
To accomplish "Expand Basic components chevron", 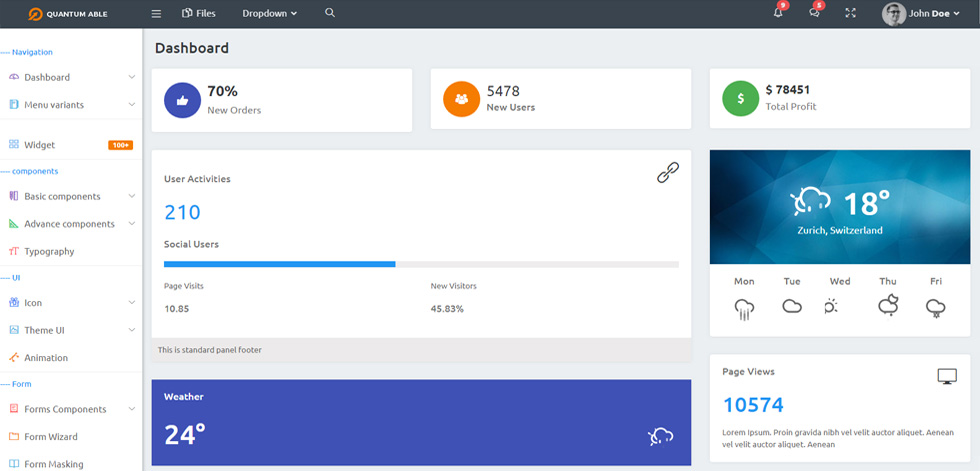I will point(132,196).
